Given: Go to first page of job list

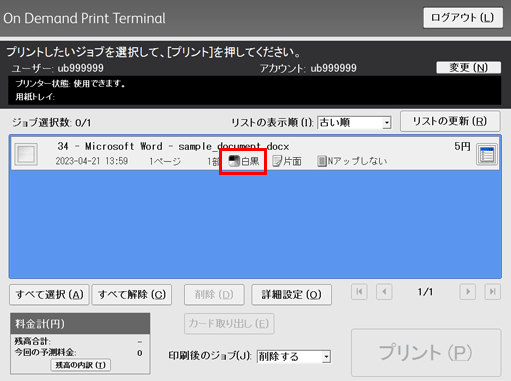Looking at the screenshot, I should (x=359, y=292).
